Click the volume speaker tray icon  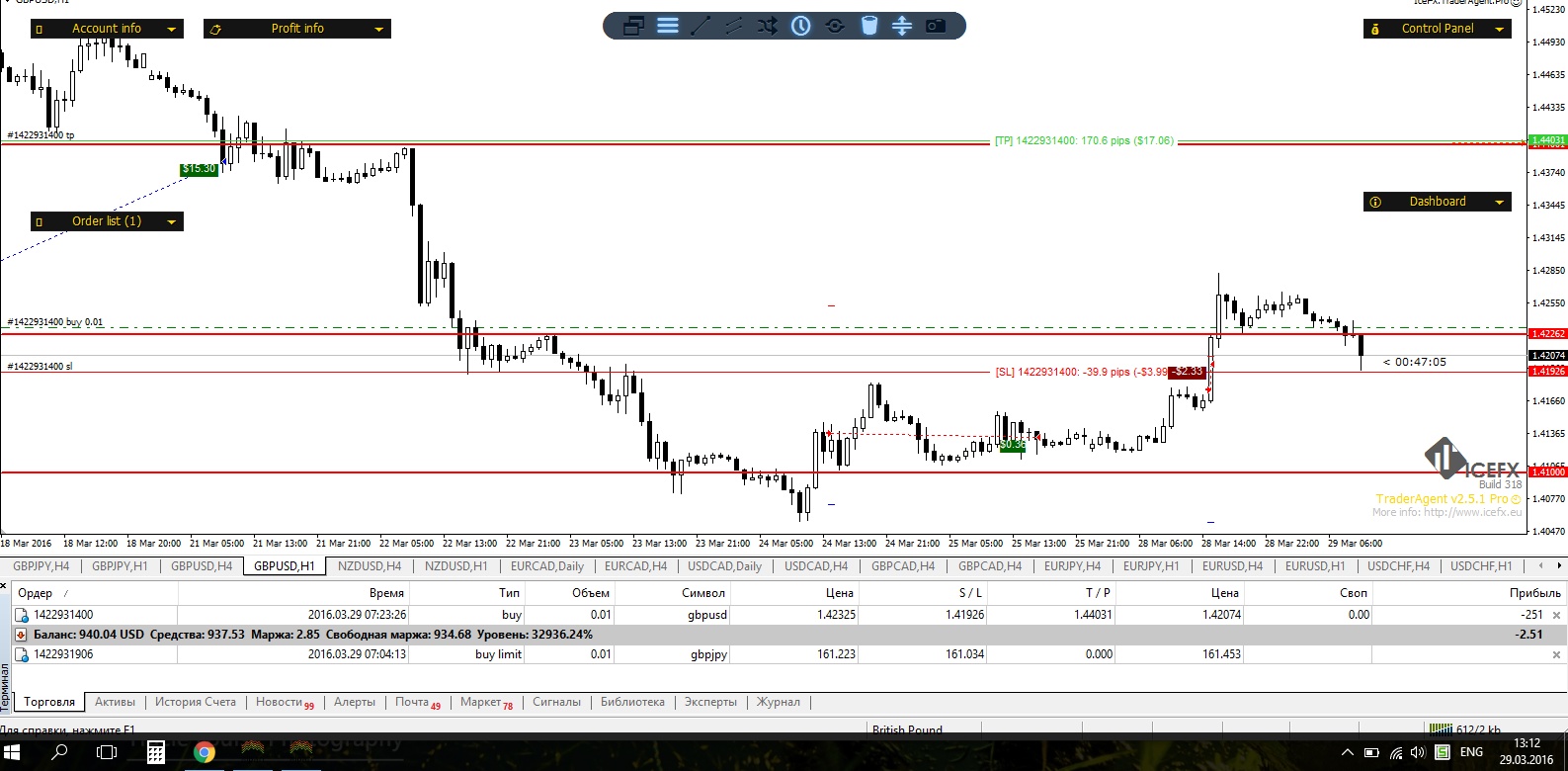(1418, 753)
